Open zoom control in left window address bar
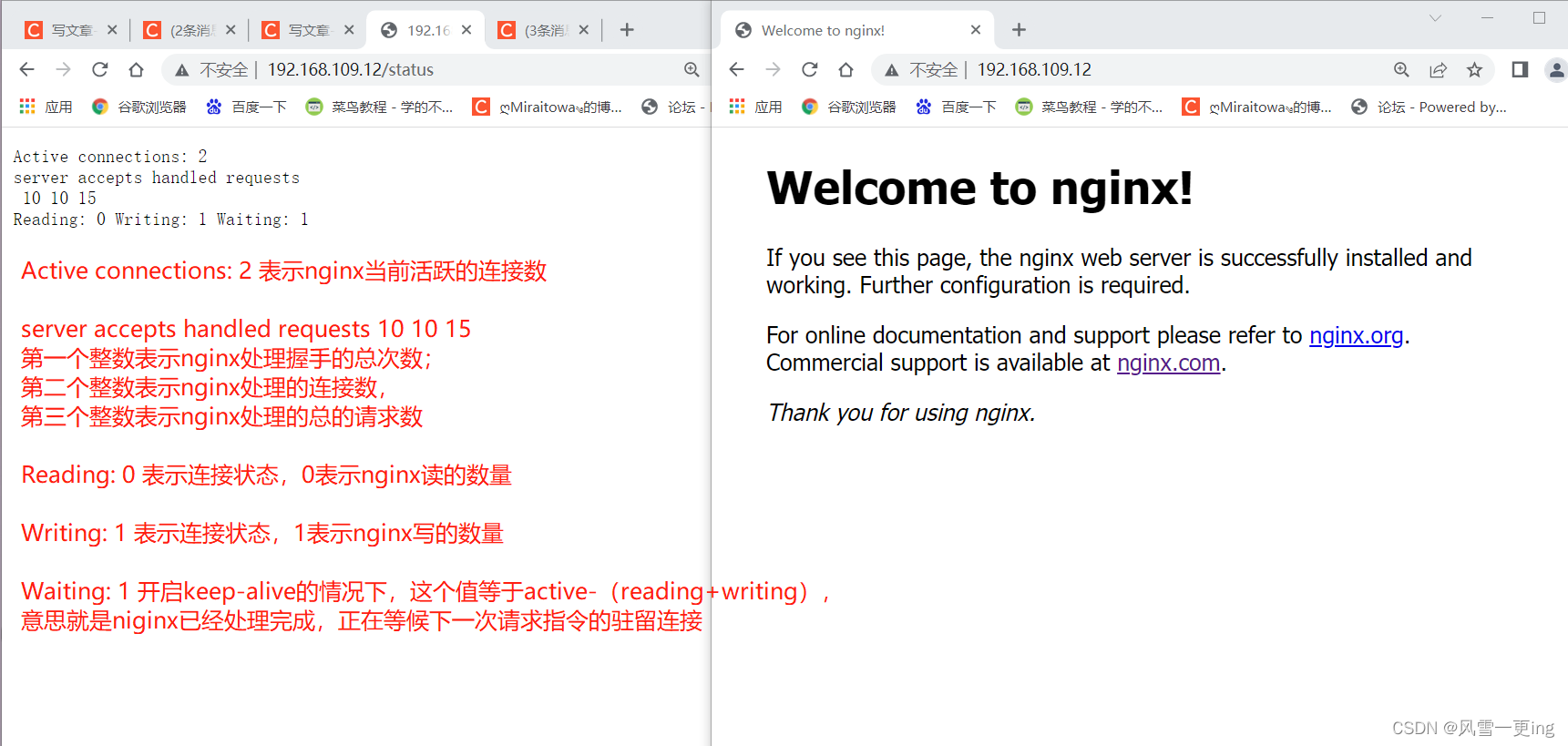This screenshot has width=1568, height=746. pyautogui.click(x=692, y=69)
